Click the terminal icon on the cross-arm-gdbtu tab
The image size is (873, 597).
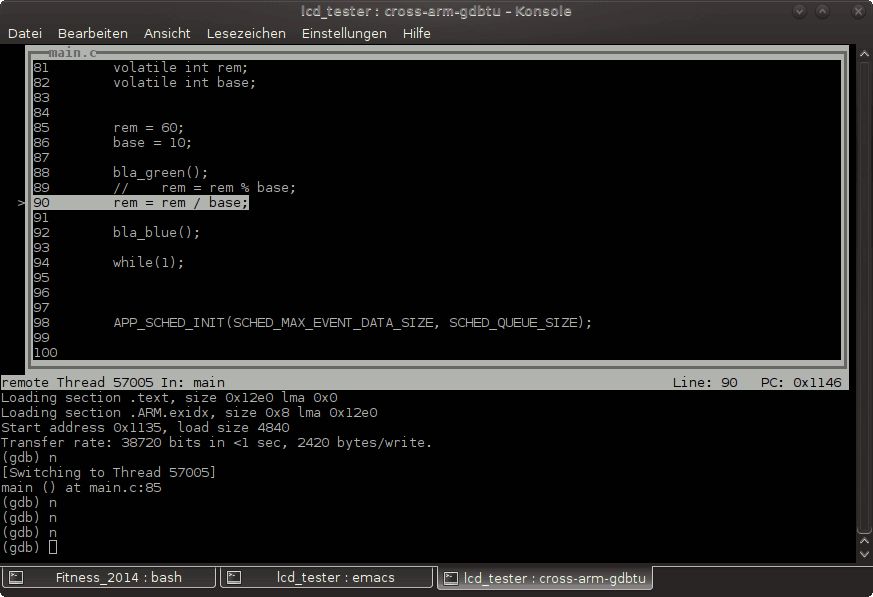(x=450, y=578)
